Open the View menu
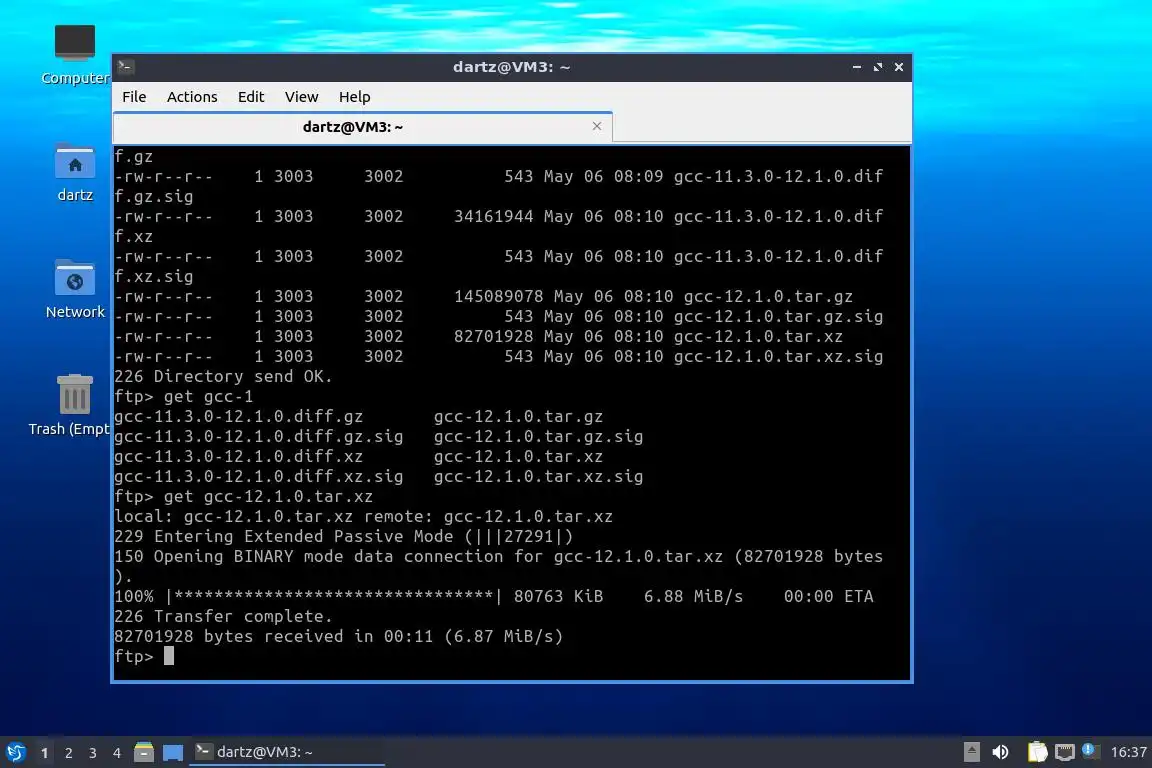 [x=301, y=97]
